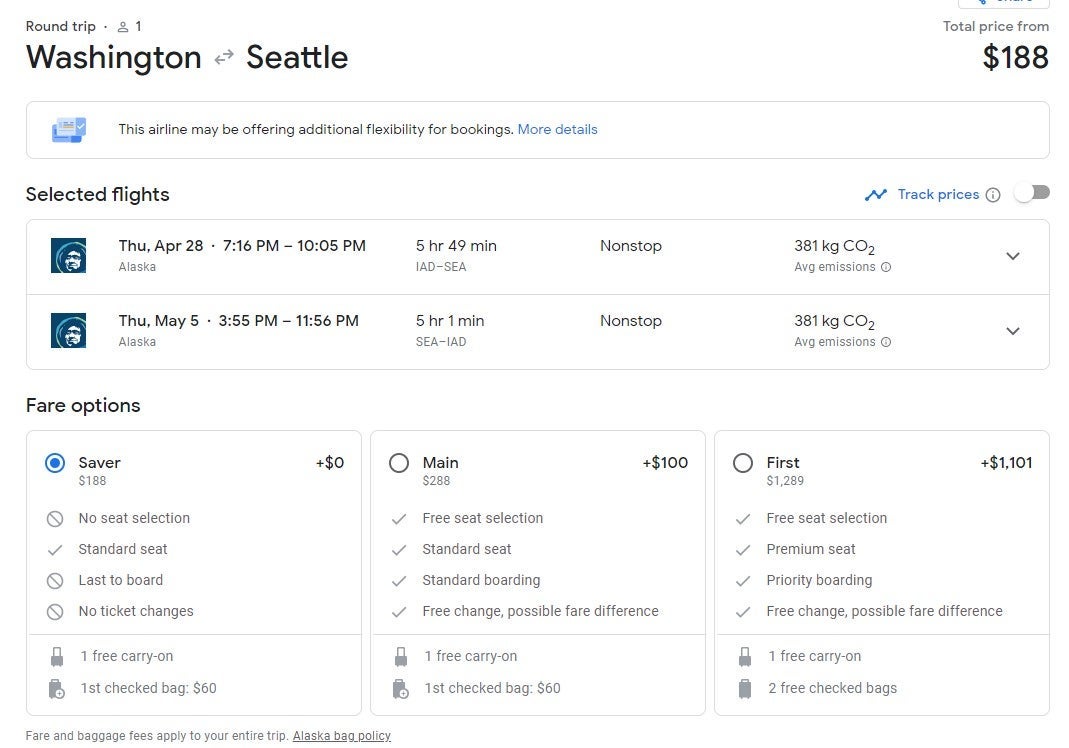The image size is (1069, 748).
Task: Click emissions info icon for SEA–IAD flight
Action: [886, 342]
